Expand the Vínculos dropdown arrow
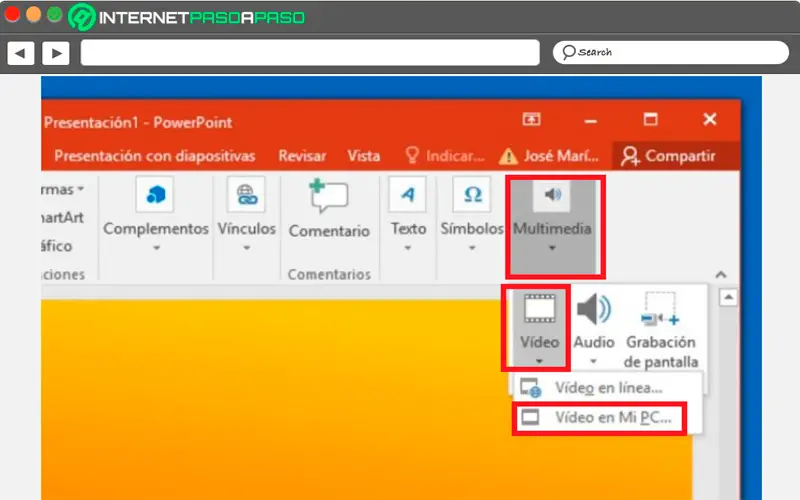 point(246,248)
